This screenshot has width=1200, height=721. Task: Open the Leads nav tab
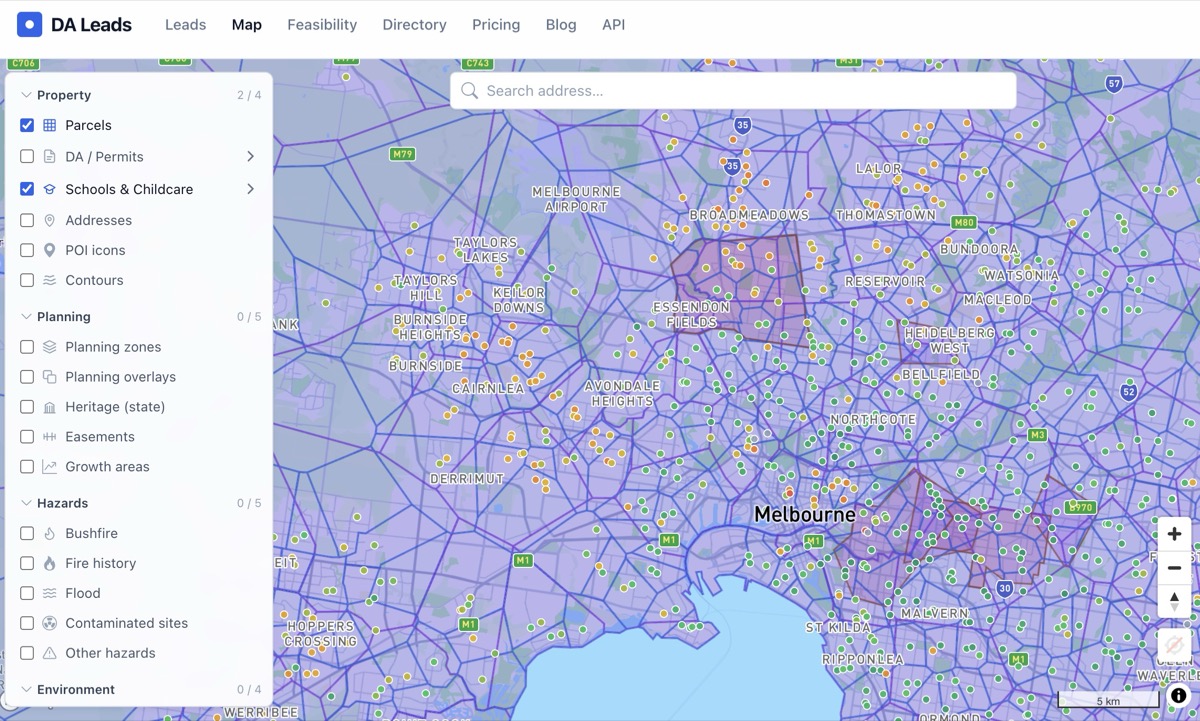tap(185, 25)
